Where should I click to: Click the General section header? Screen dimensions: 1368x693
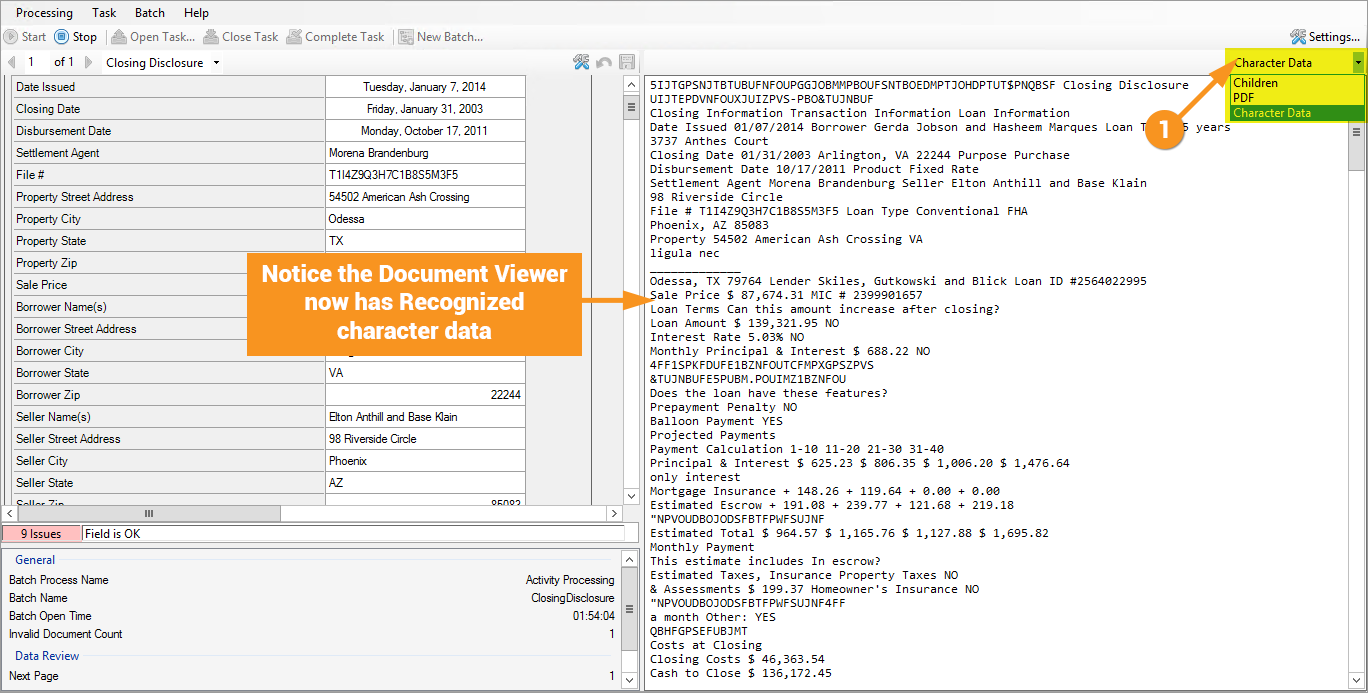click(35, 560)
